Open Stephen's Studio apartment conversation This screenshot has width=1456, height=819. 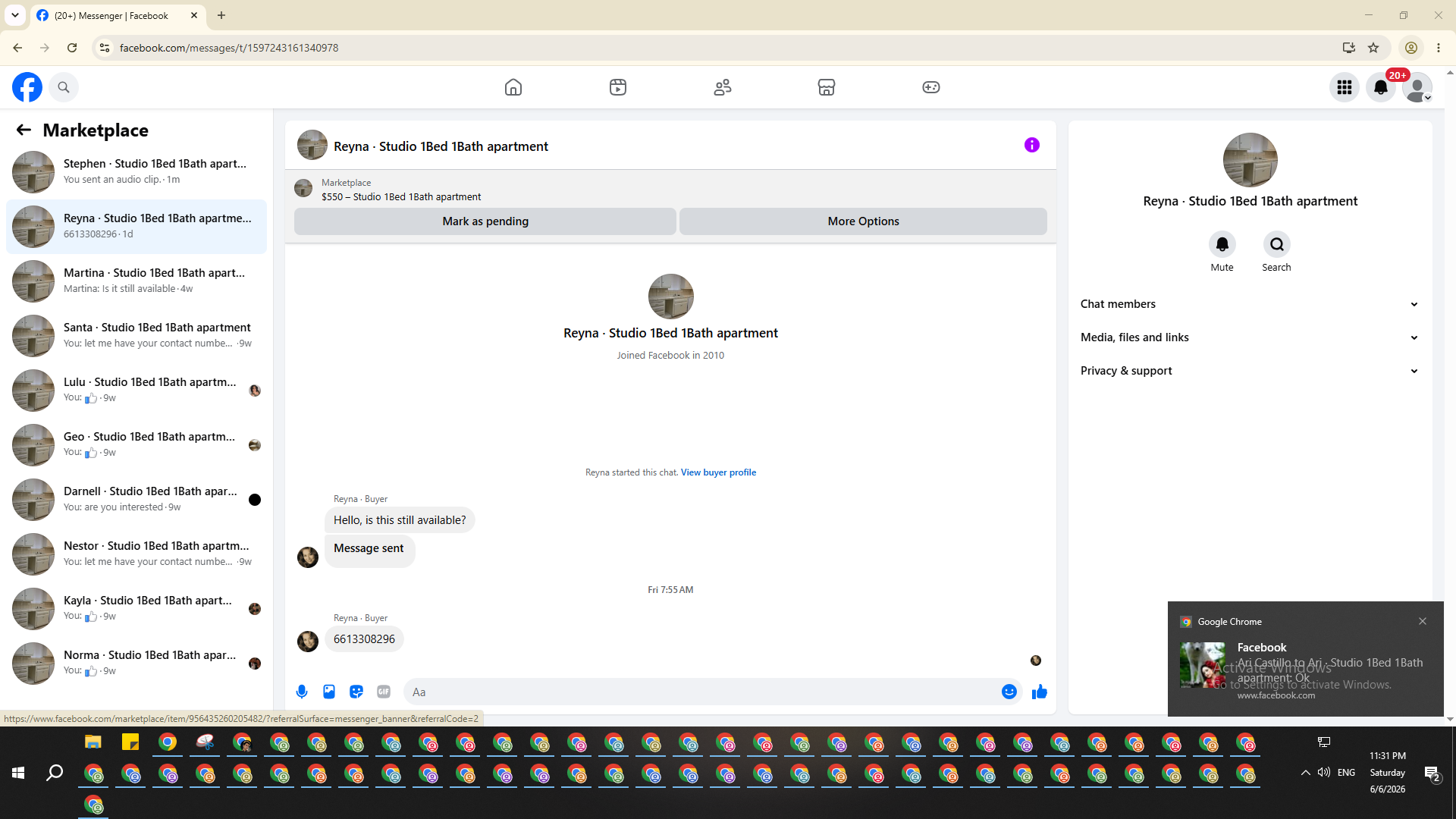point(136,171)
